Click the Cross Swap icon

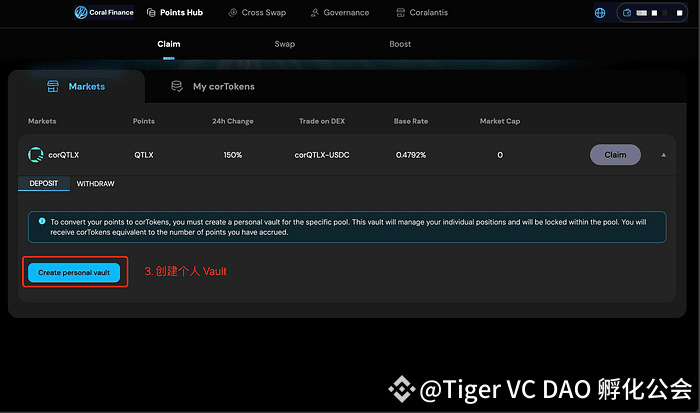point(233,13)
